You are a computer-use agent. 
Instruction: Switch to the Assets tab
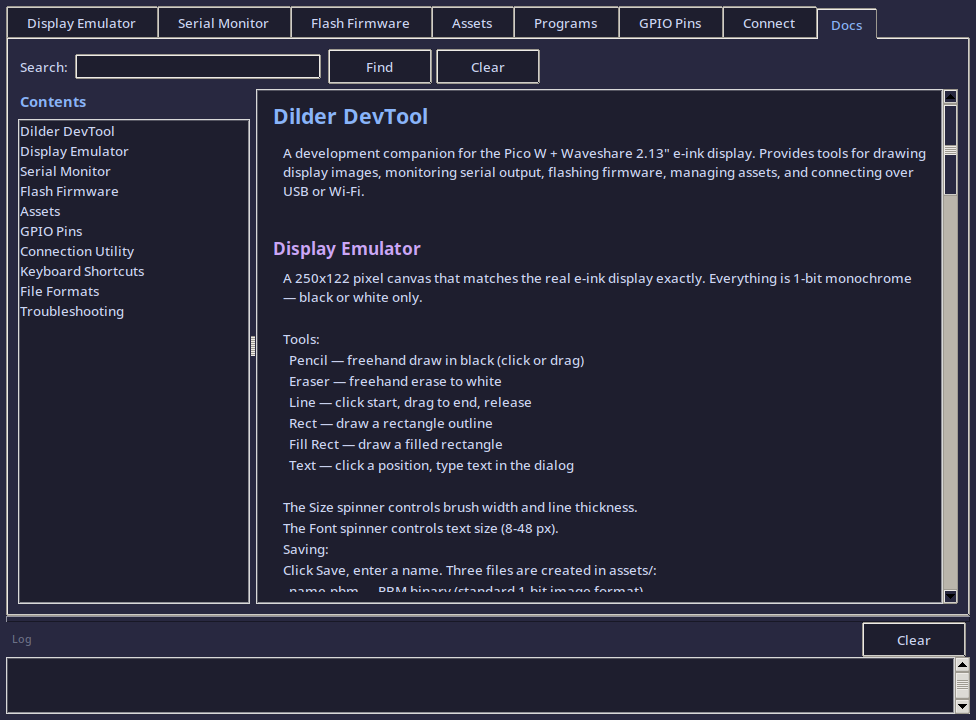[471, 23]
